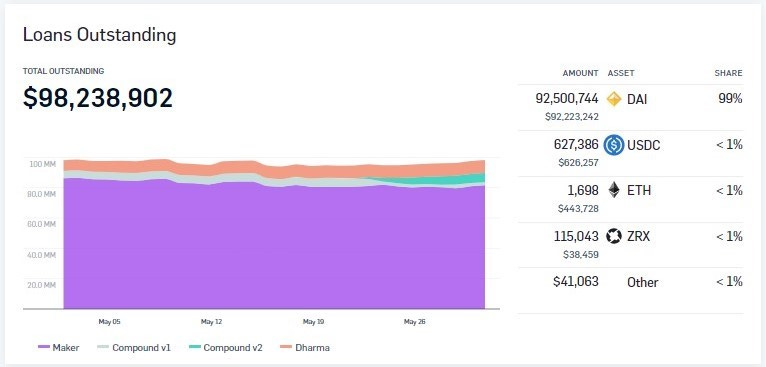
Task: Click the Maker legend label
Action: click(x=66, y=348)
